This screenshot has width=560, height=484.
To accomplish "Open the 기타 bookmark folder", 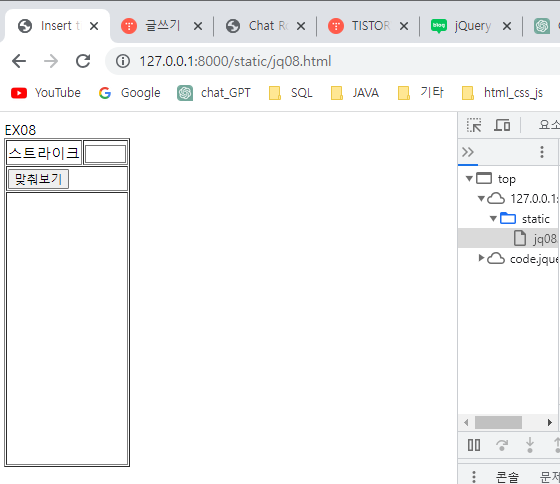I will click(421, 93).
